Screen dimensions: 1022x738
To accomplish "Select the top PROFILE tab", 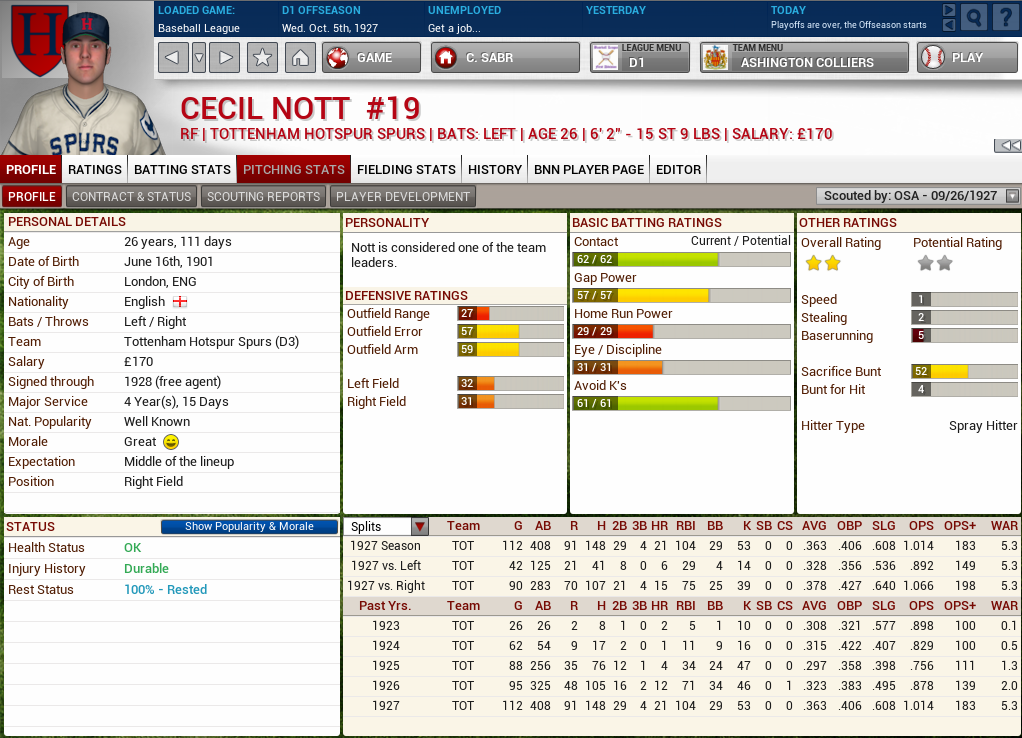I will [x=31, y=170].
